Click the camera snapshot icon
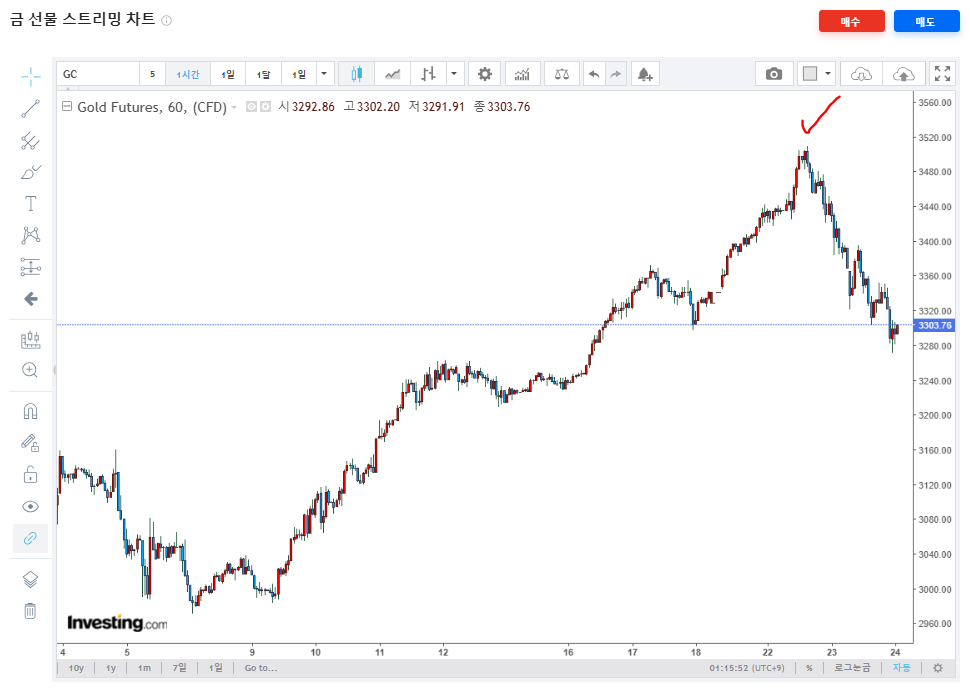 click(x=773, y=74)
